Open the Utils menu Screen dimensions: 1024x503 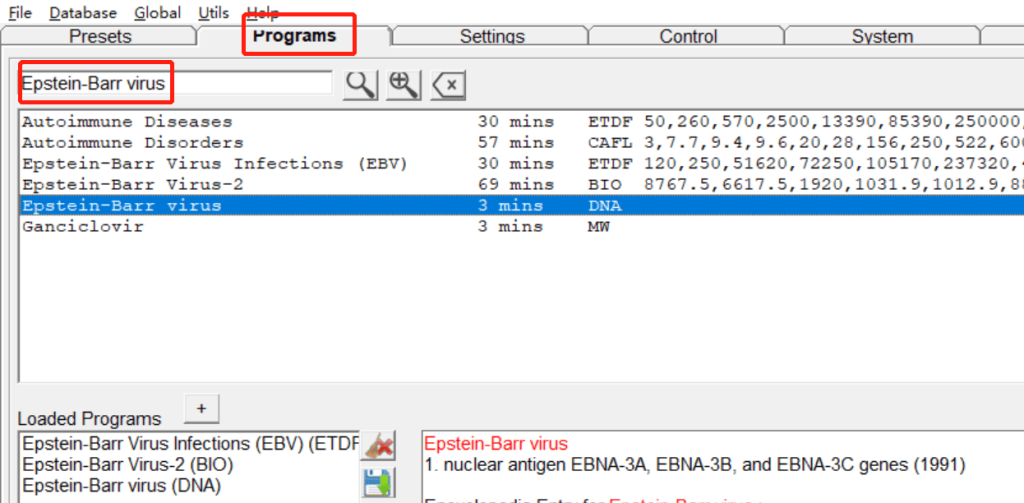(x=213, y=13)
